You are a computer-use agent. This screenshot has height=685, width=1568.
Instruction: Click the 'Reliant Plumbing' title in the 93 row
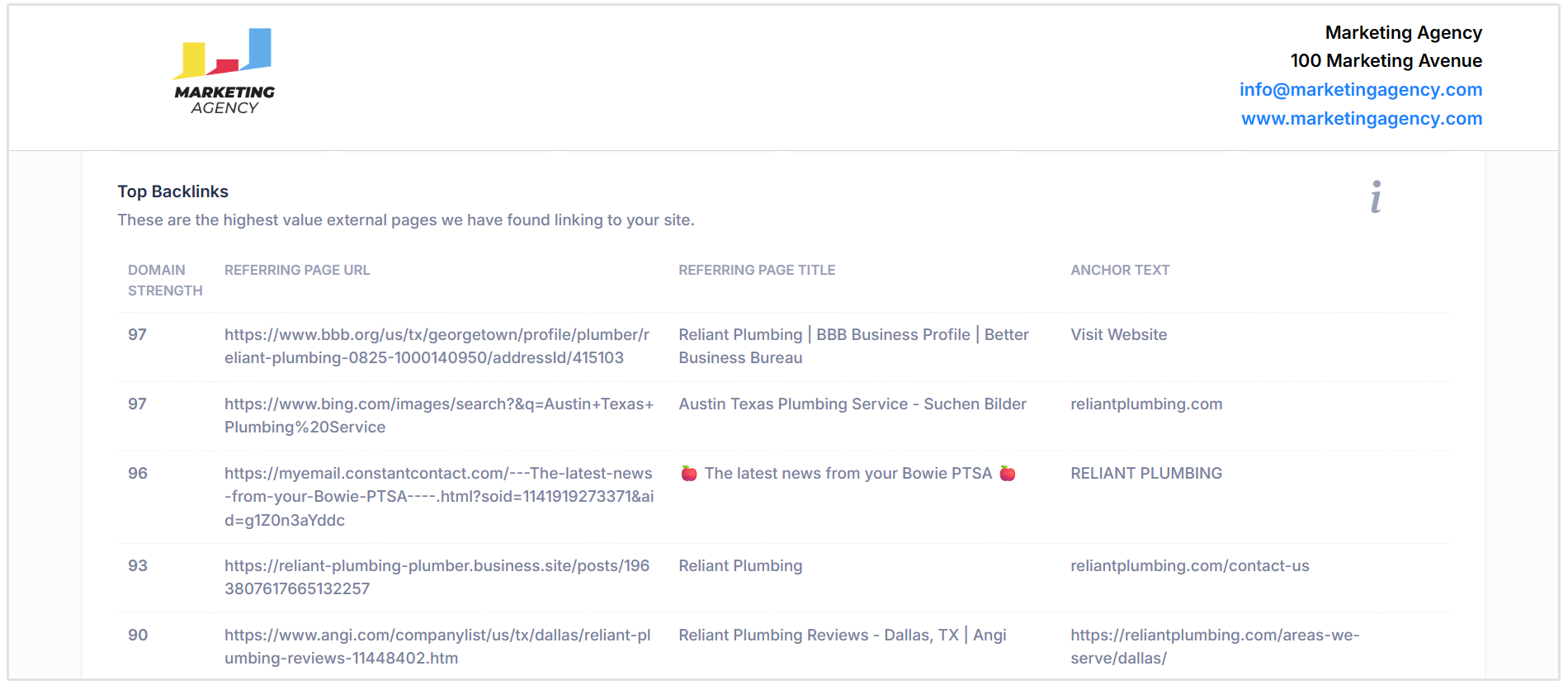click(740, 565)
